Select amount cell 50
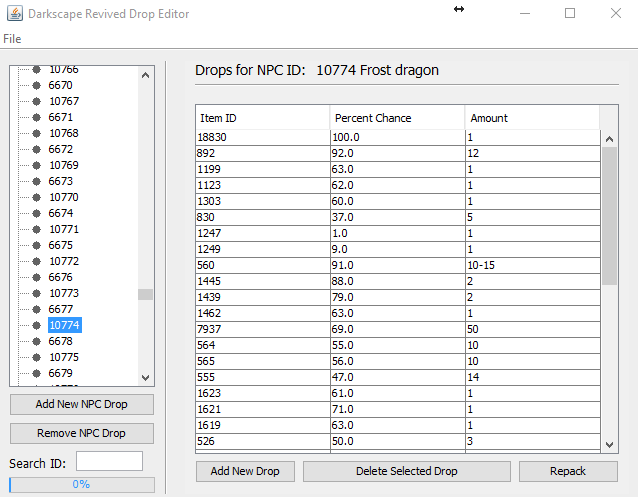The width and height of the screenshot is (638, 497). click(533, 329)
